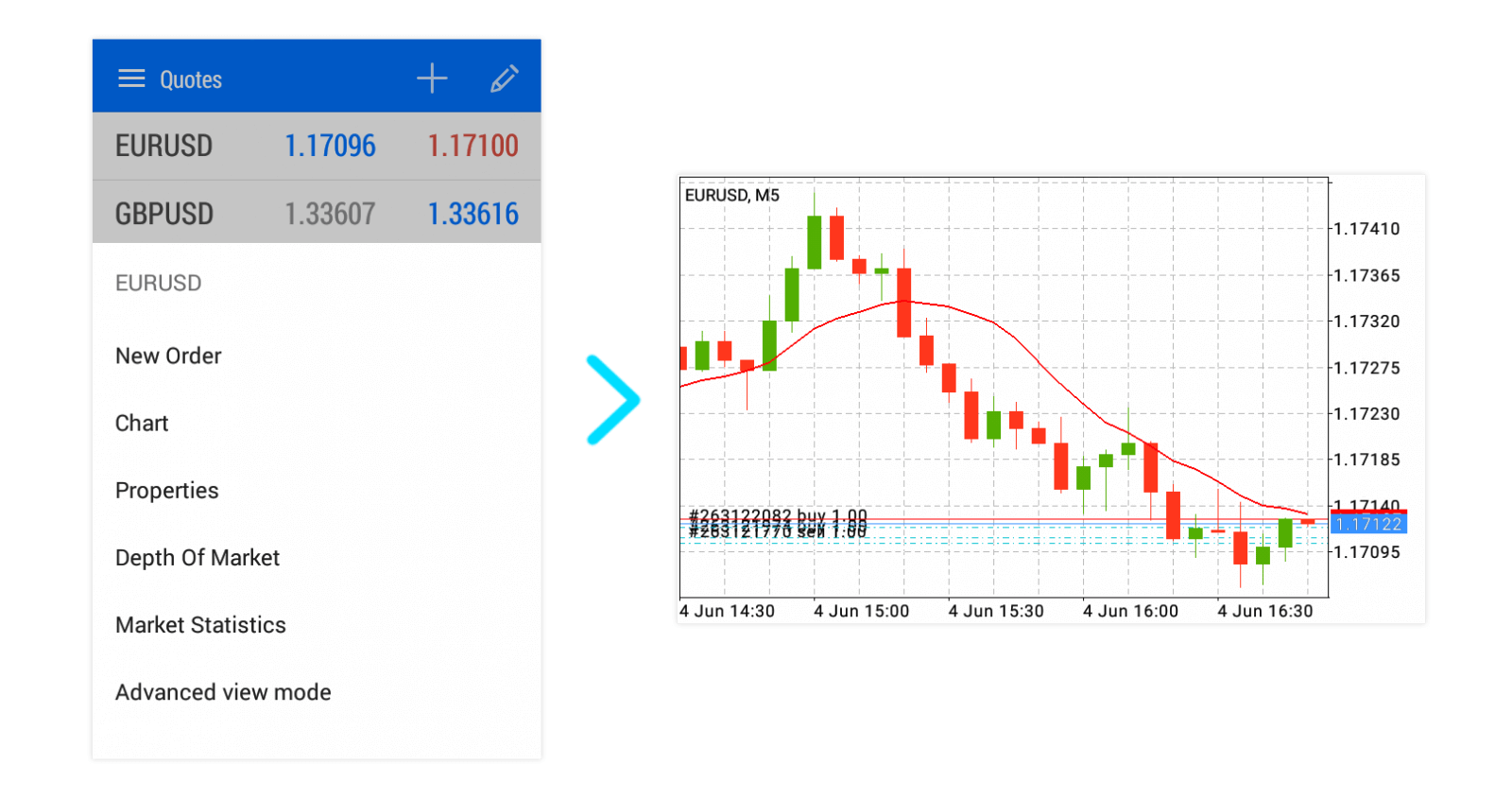Click the 4 Jun 15:00 time label

pyautogui.click(x=861, y=611)
